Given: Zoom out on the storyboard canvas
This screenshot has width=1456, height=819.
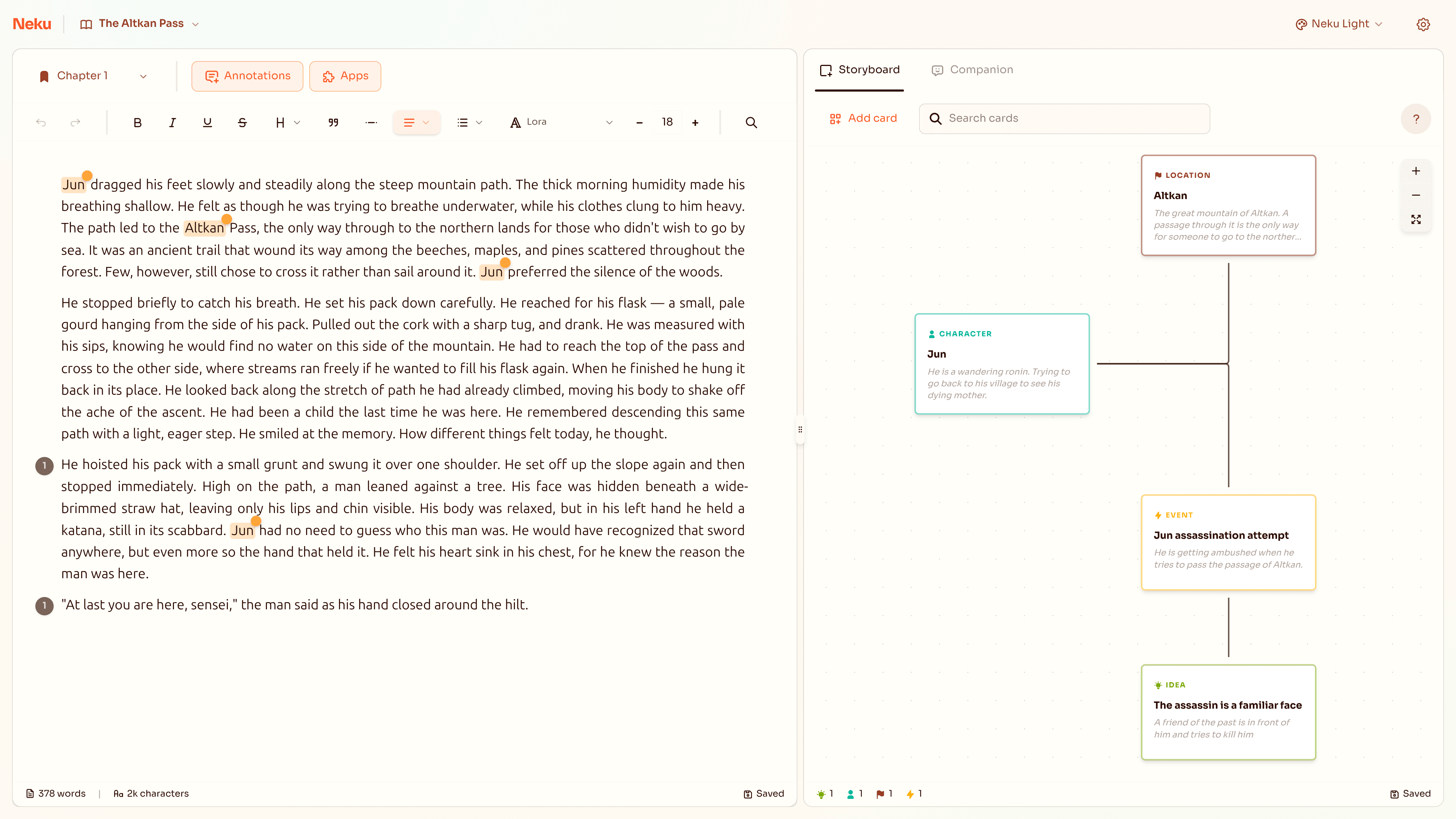Looking at the screenshot, I should (1416, 195).
